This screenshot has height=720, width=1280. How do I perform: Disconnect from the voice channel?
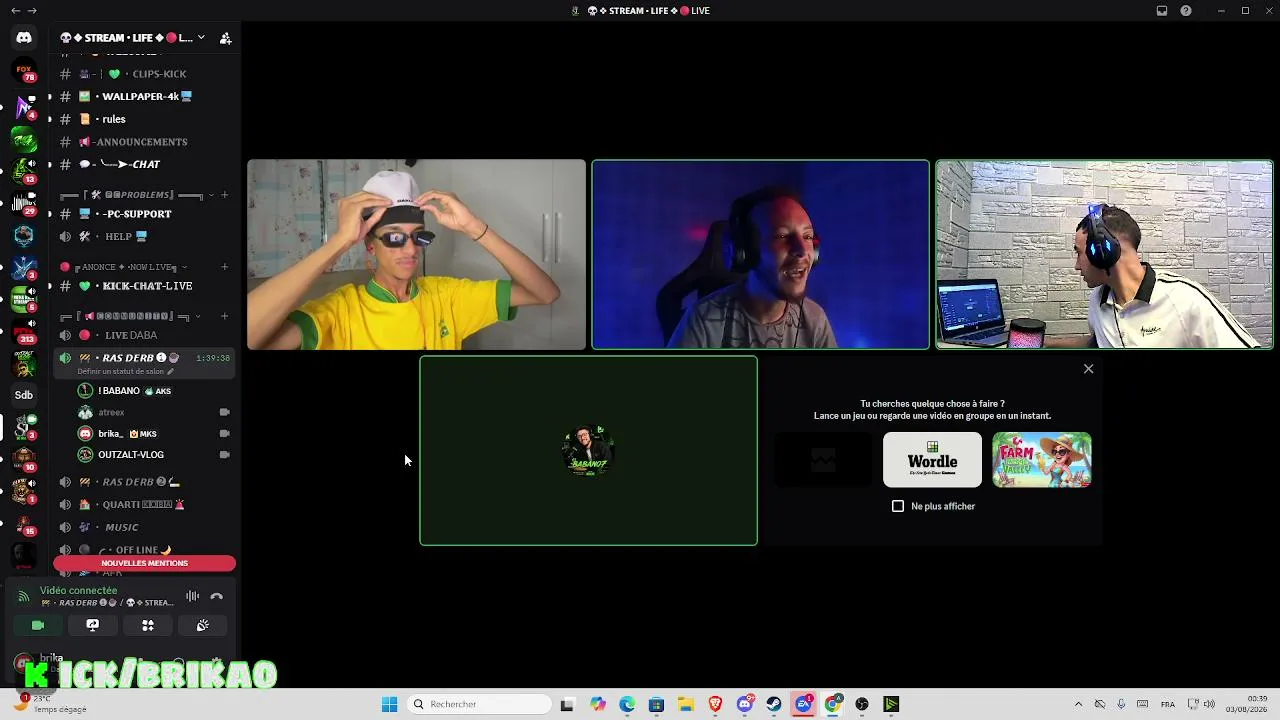point(217,596)
